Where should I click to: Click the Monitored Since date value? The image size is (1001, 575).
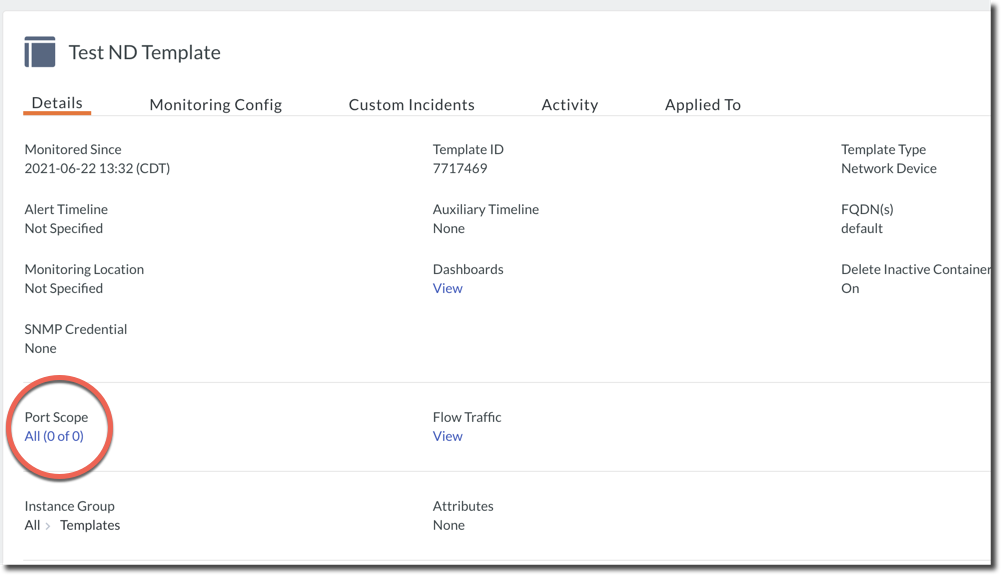pyautogui.click(x=97, y=168)
